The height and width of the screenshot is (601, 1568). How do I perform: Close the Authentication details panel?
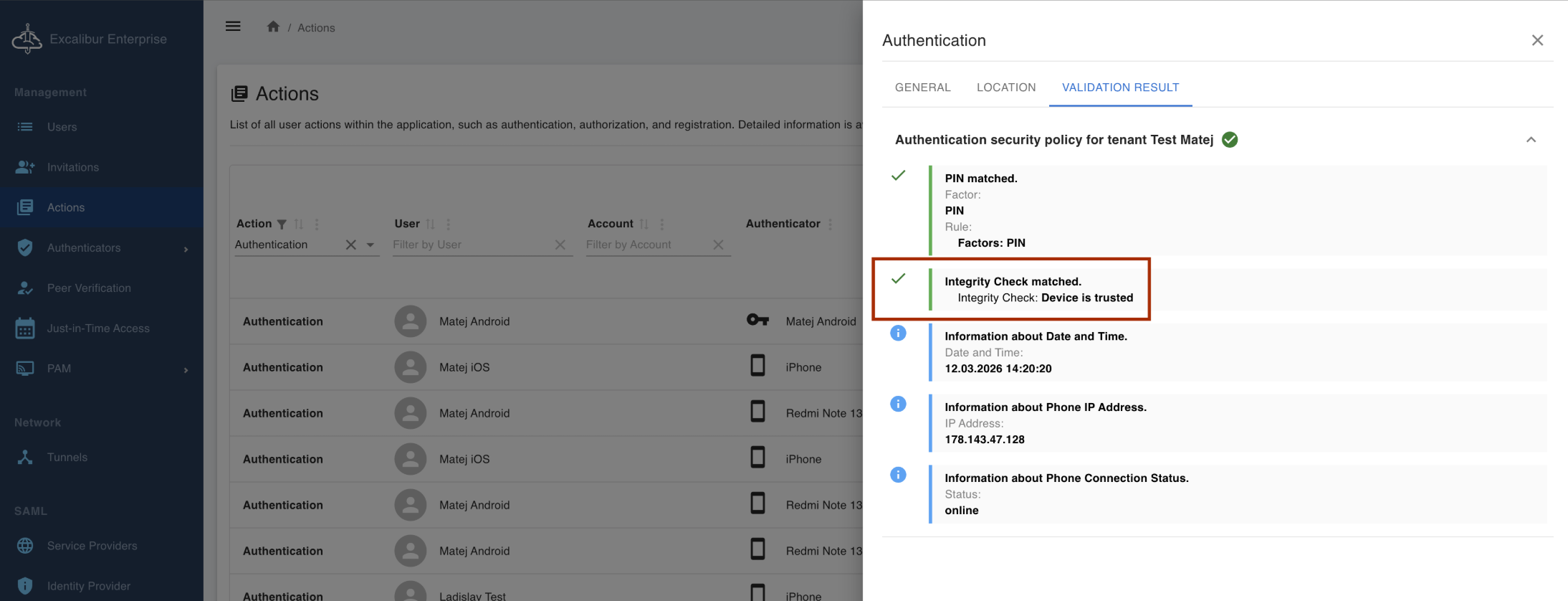pos(1537,40)
